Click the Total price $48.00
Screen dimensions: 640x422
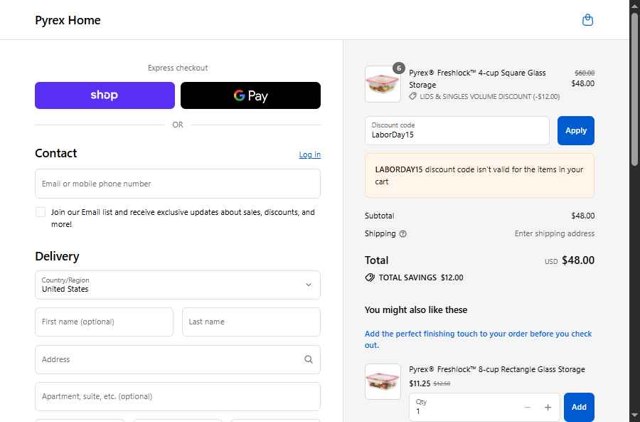(x=578, y=260)
